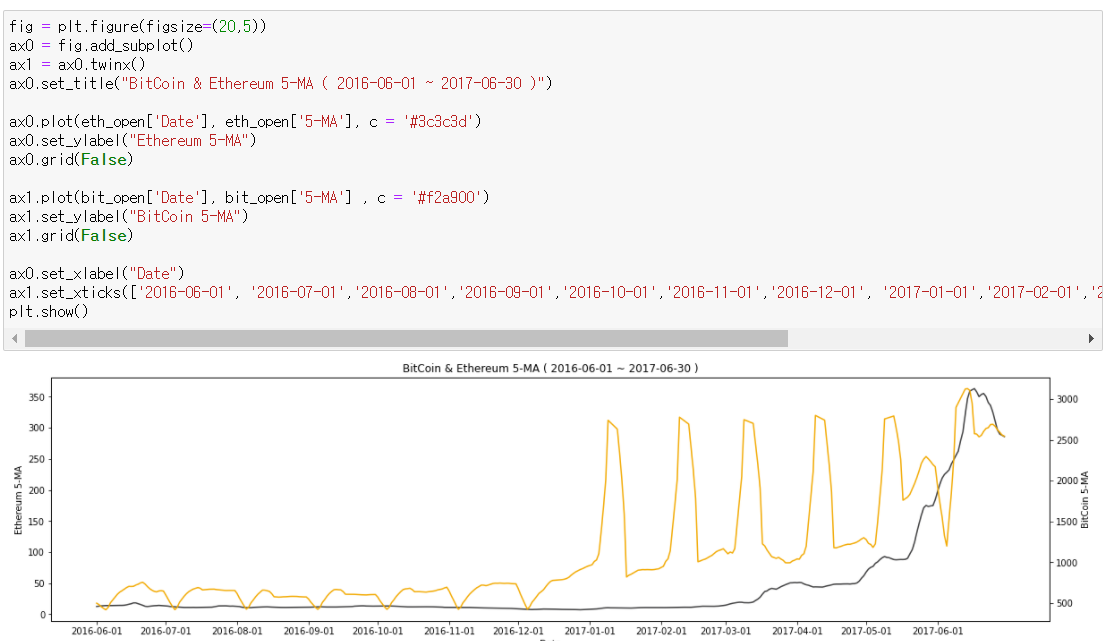This screenshot has width=1112, height=641.
Task: Click the code cell's left scroll arrow
Action: (15, 339)
